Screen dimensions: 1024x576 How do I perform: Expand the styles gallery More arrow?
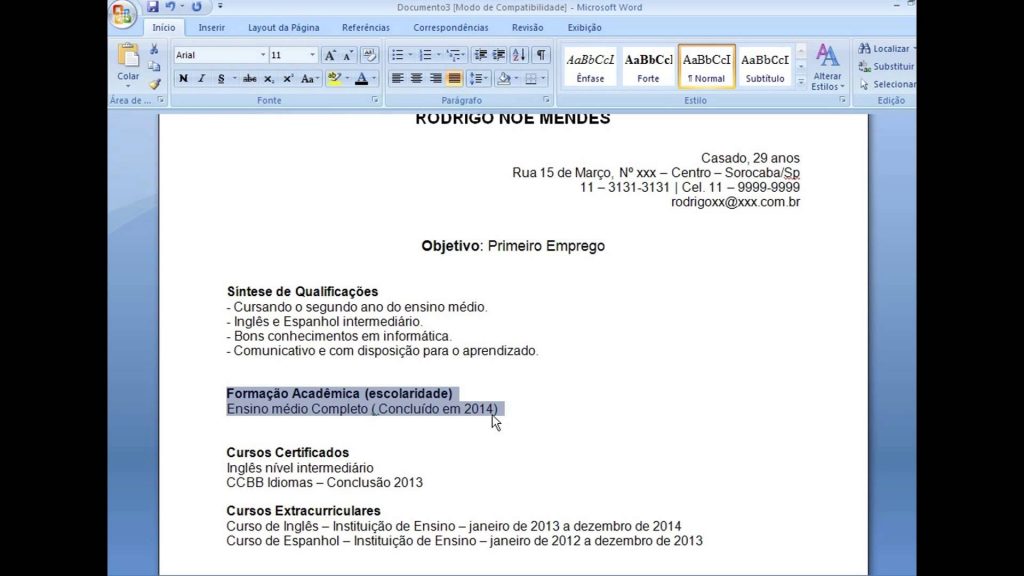click(x=801, y=81)
